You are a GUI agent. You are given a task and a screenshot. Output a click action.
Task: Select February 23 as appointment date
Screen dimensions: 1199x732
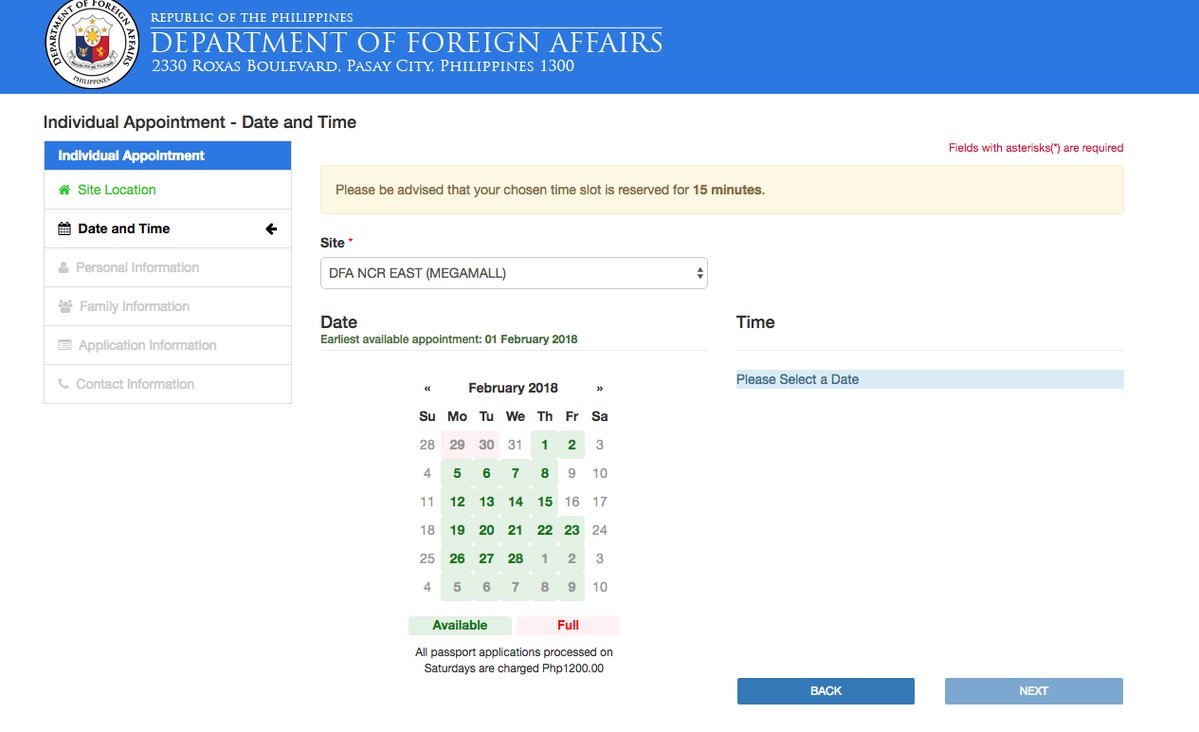572,531
